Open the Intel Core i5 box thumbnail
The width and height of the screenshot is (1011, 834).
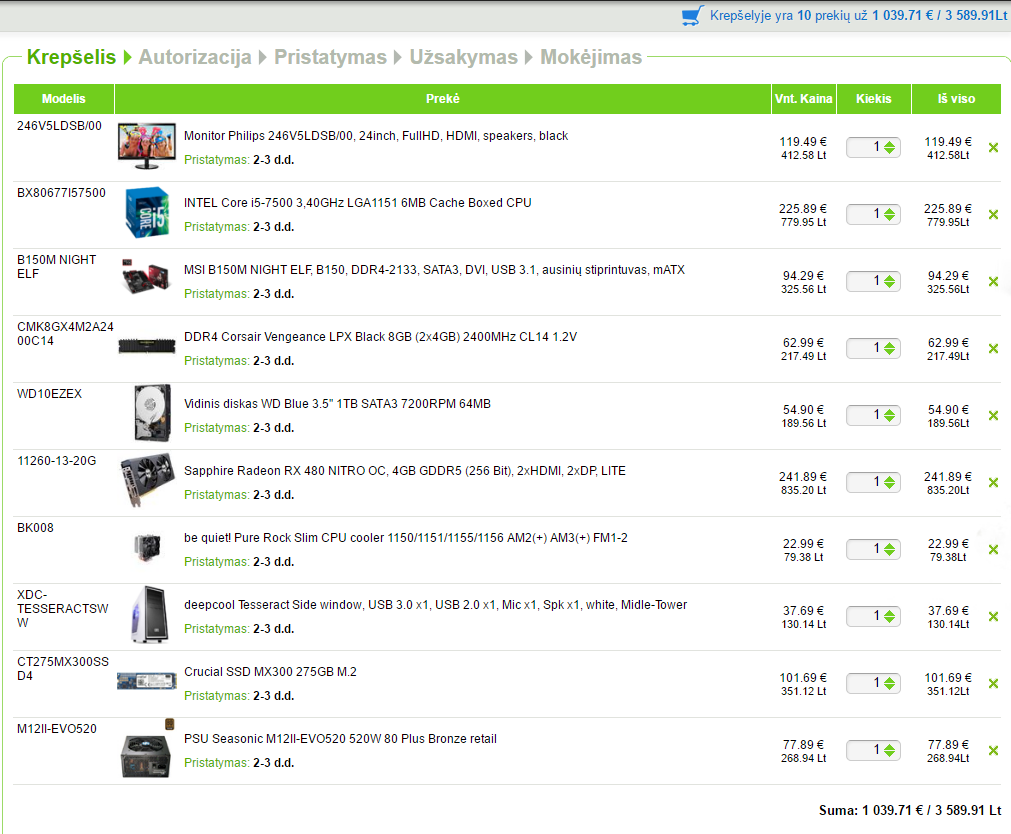pyautogui.click(x=147, y=213)
